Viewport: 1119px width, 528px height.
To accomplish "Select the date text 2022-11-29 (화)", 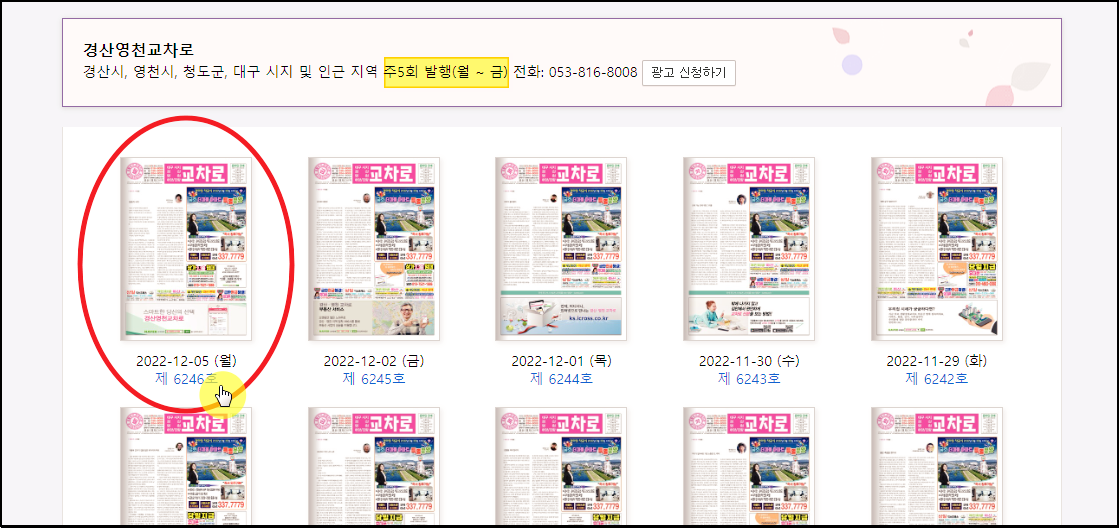I will pyautogui.click(x=936, y=361).
